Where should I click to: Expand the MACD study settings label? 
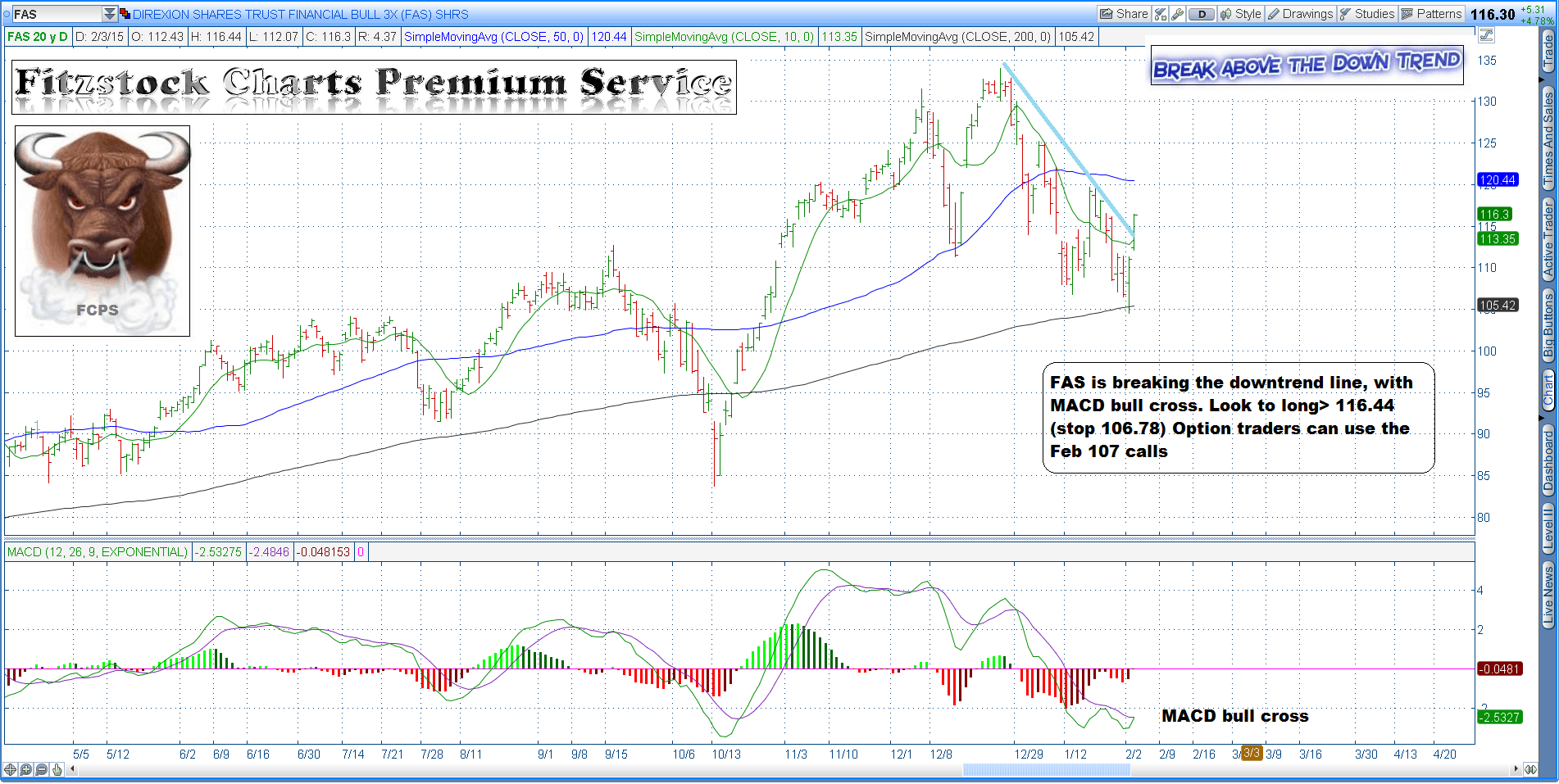pos(97,552)
